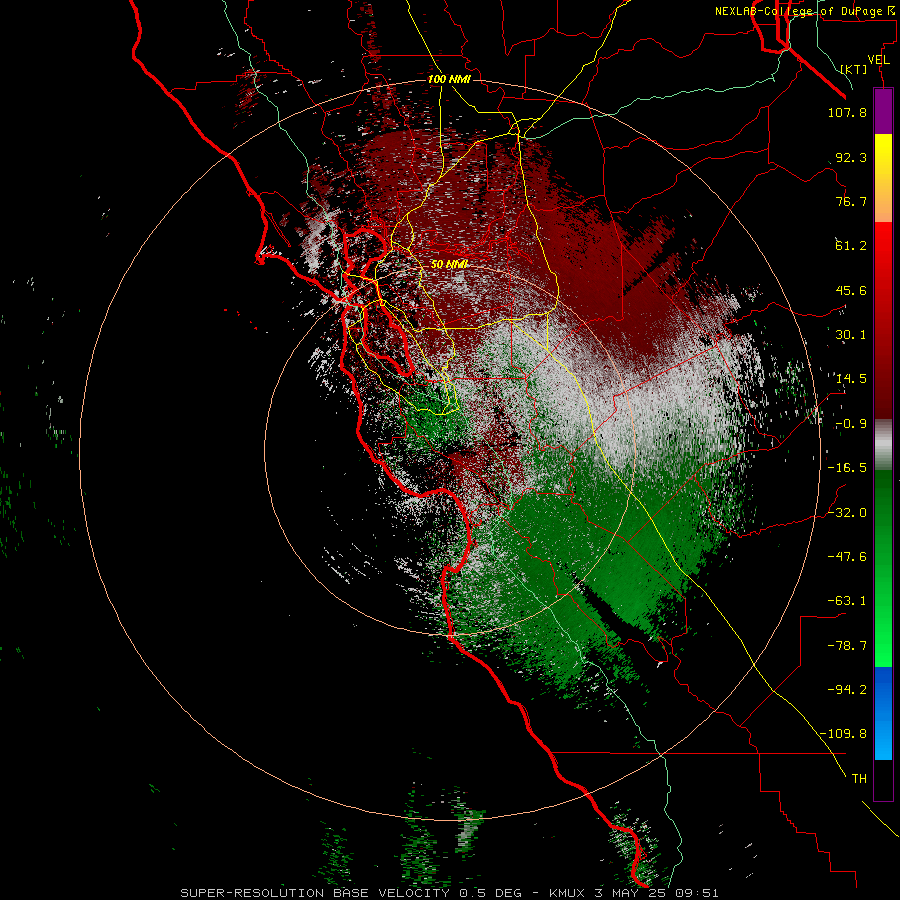
Task: Click the VEL legend title
Action: click(878, 60)
